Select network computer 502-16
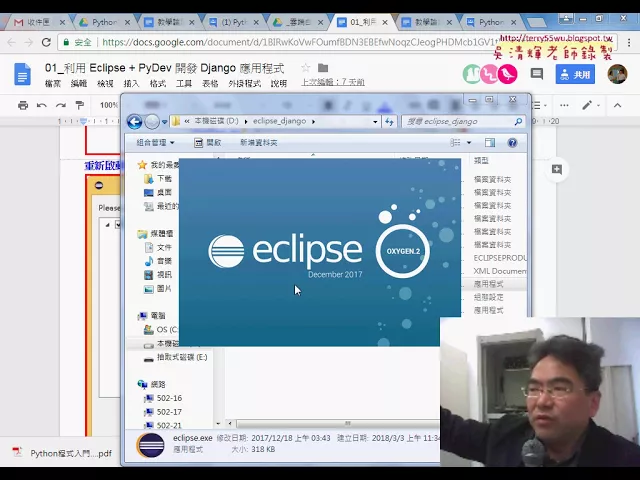 pos(163,398)
